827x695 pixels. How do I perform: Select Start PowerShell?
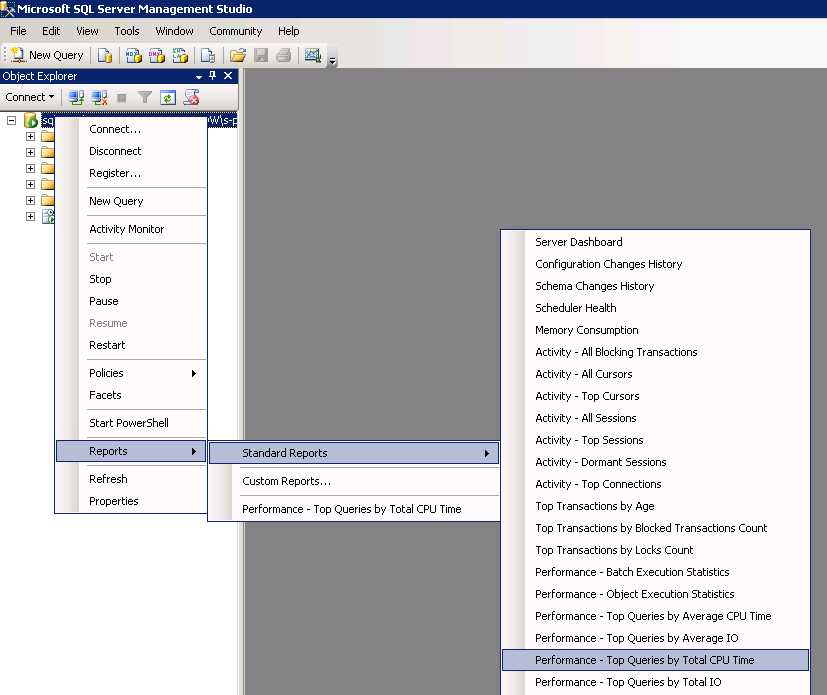click(x=131, y=423)
